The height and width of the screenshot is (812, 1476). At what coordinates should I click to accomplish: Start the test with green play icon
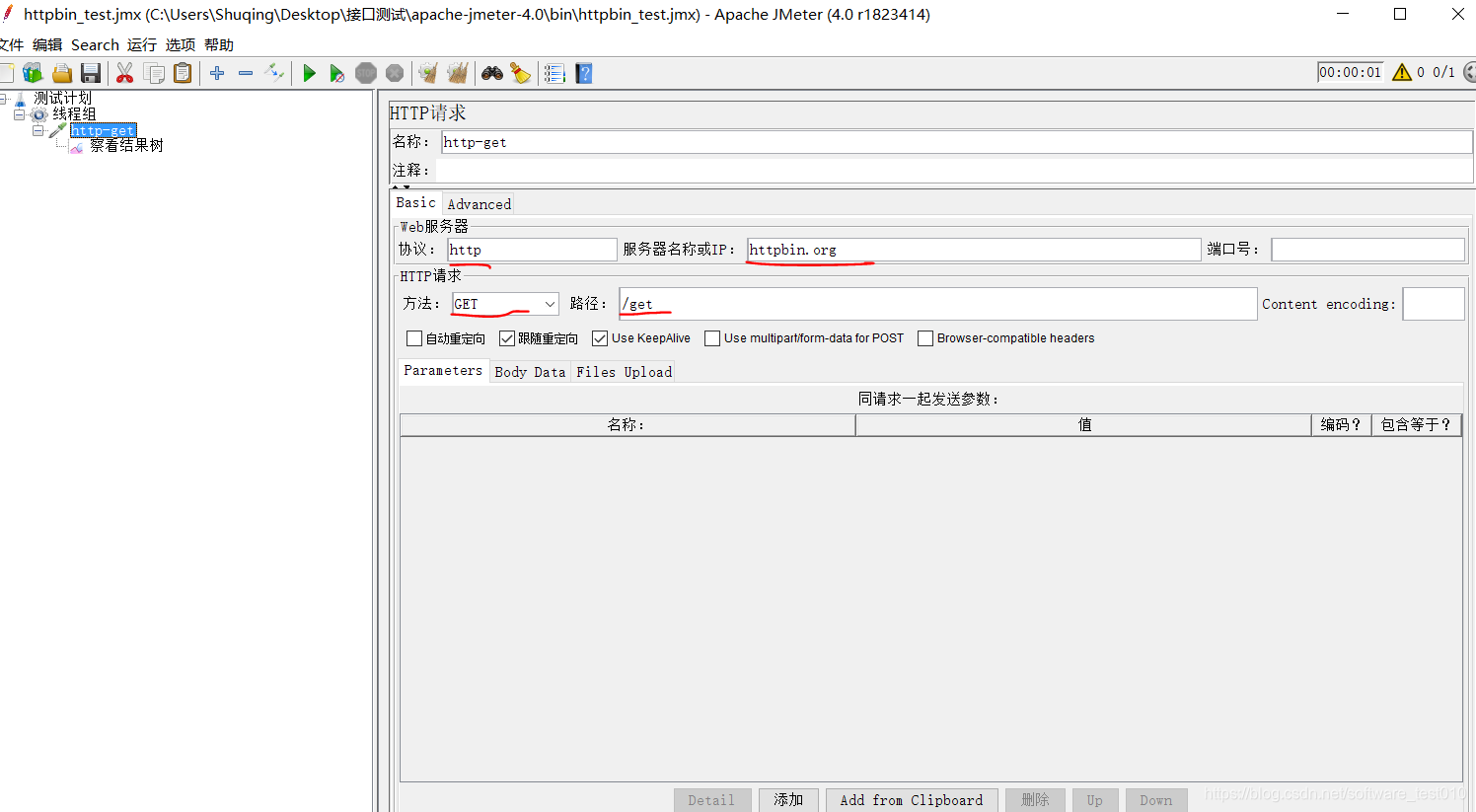[309, 73]
